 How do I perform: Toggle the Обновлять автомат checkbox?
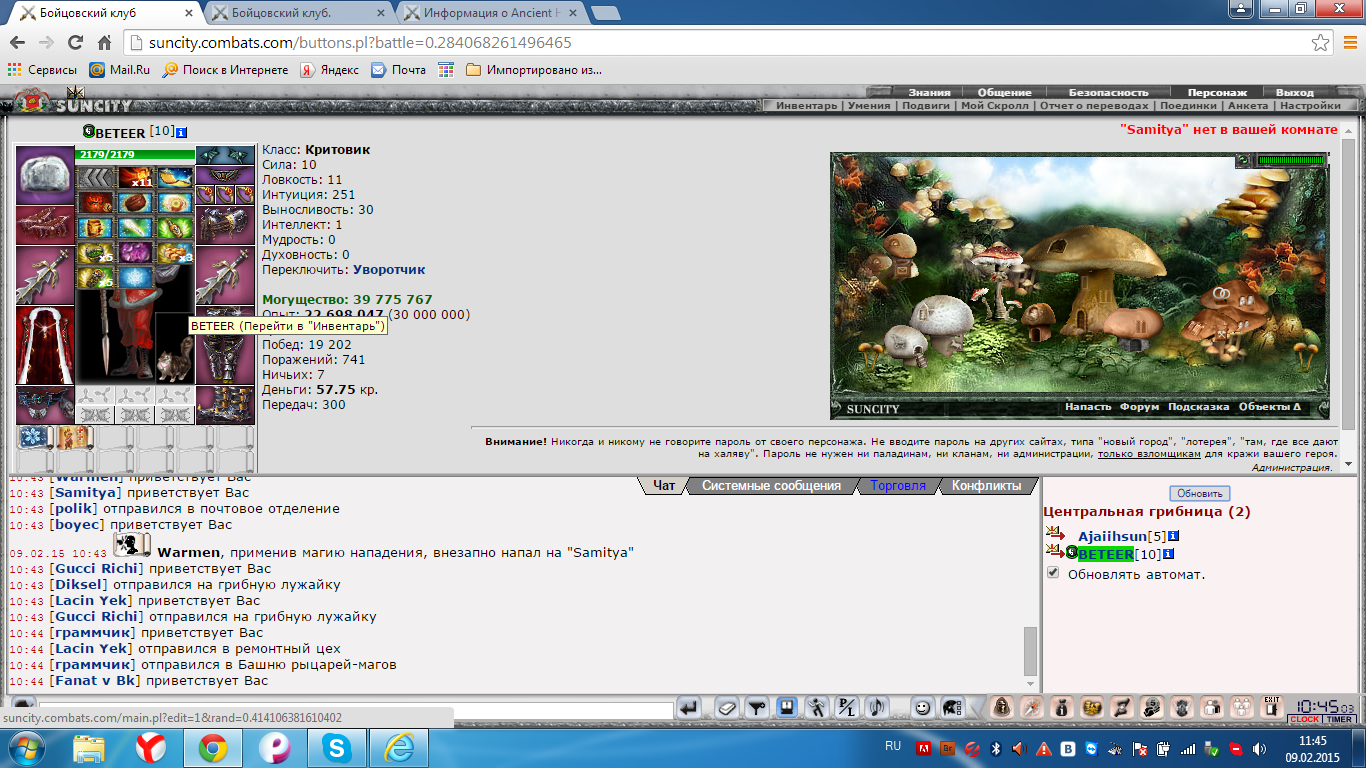tap(1053, 573)
